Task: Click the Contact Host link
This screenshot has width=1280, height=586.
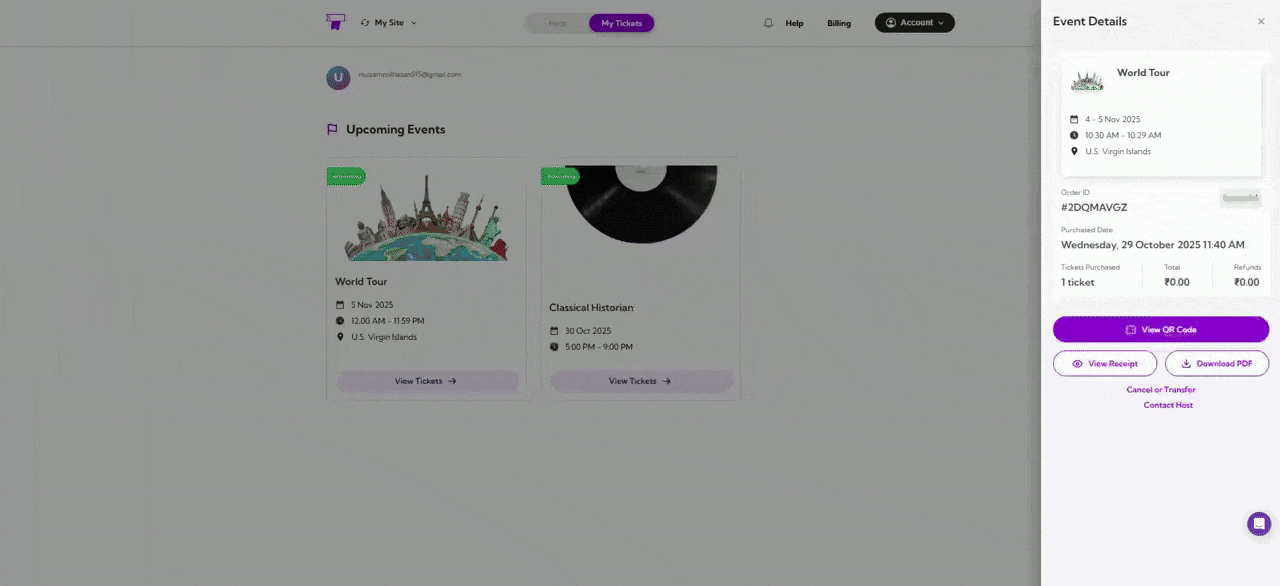Action: (x=1168, y=405)
